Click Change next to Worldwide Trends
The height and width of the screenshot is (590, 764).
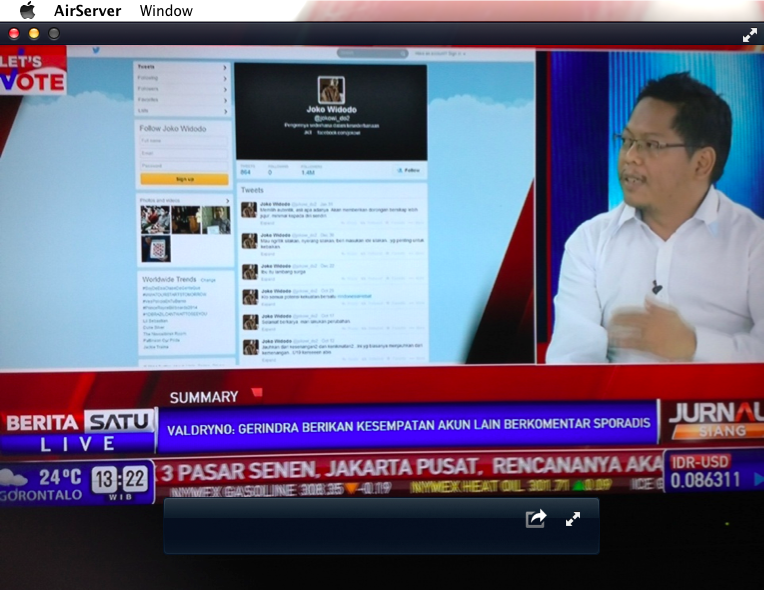(208, 280)
